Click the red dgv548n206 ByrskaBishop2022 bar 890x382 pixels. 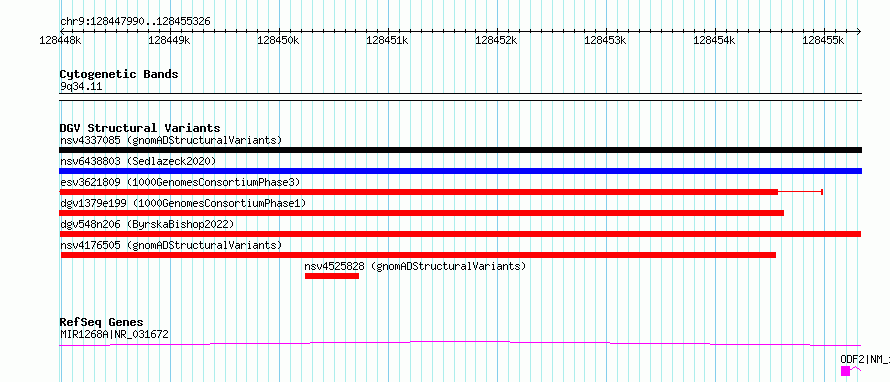460,234
